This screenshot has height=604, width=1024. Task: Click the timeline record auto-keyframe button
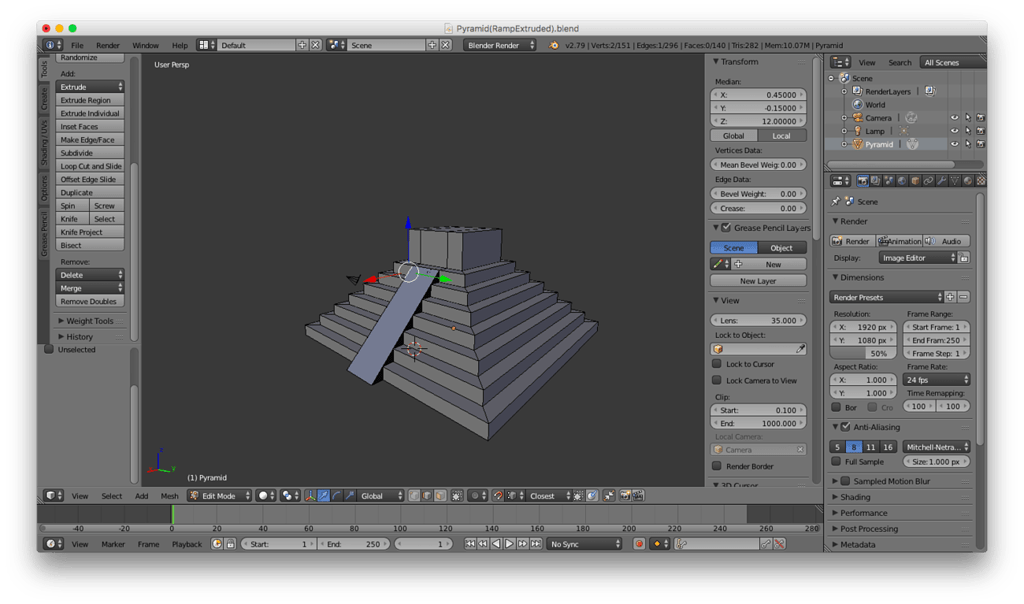tap(639, 544)
